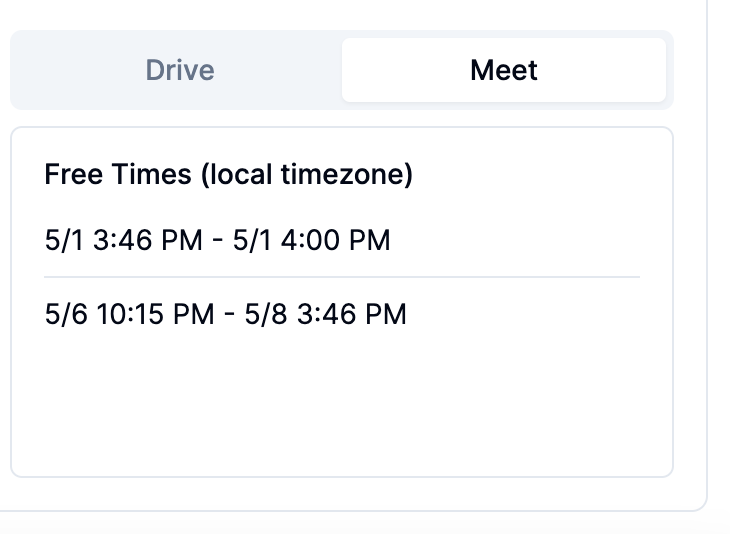The height and width of the screenshot is (534, 730).
Task: Click the "5/6" date in the second row
Action: [66, 314]
